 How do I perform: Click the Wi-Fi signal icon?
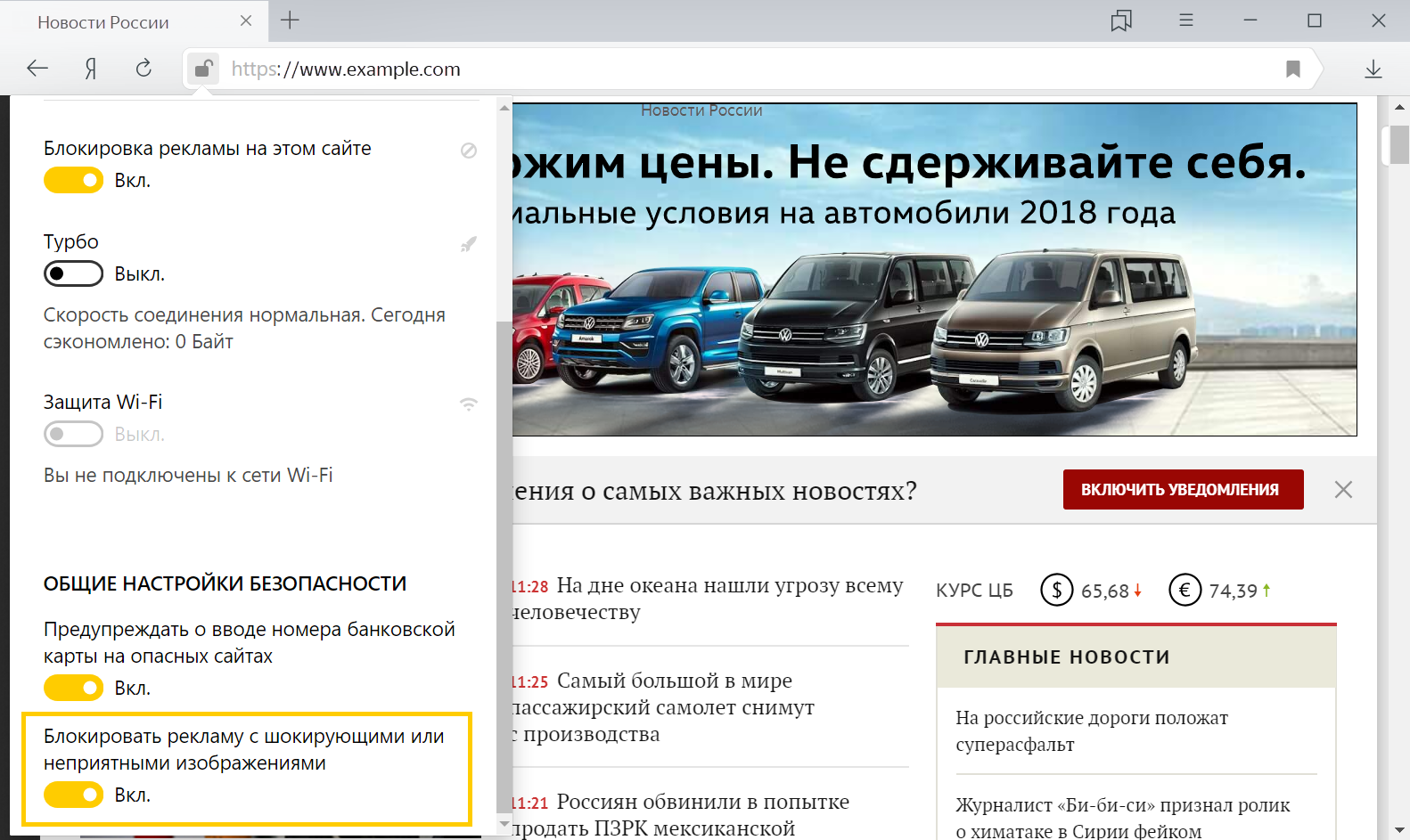pos(469,404)
